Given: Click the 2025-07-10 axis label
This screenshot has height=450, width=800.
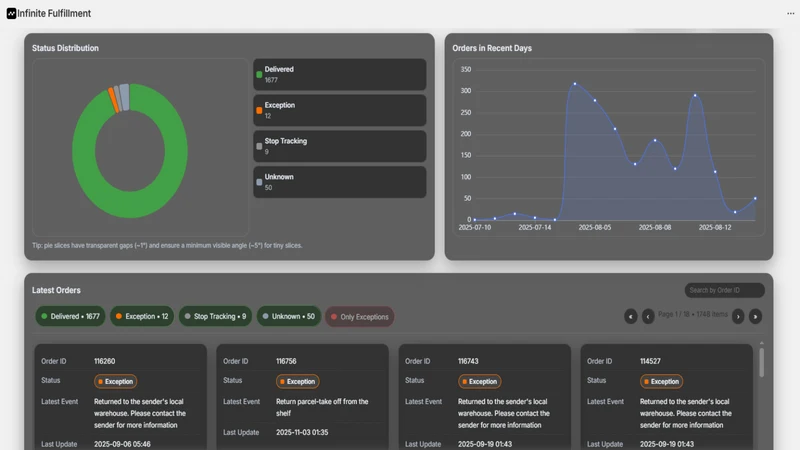Looking at the screenshot, I should (474, 228).
